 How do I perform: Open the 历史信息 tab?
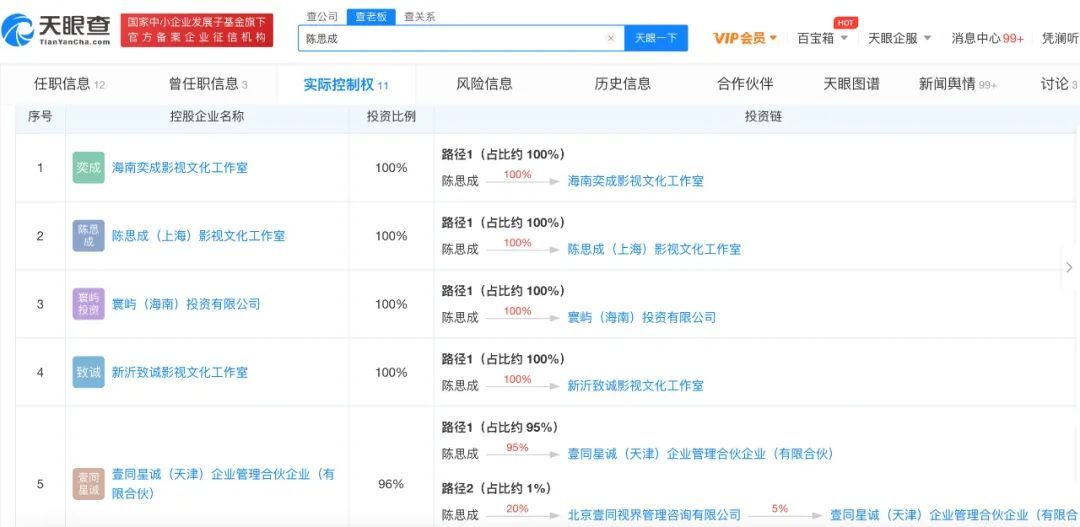[x=623, y=84]
